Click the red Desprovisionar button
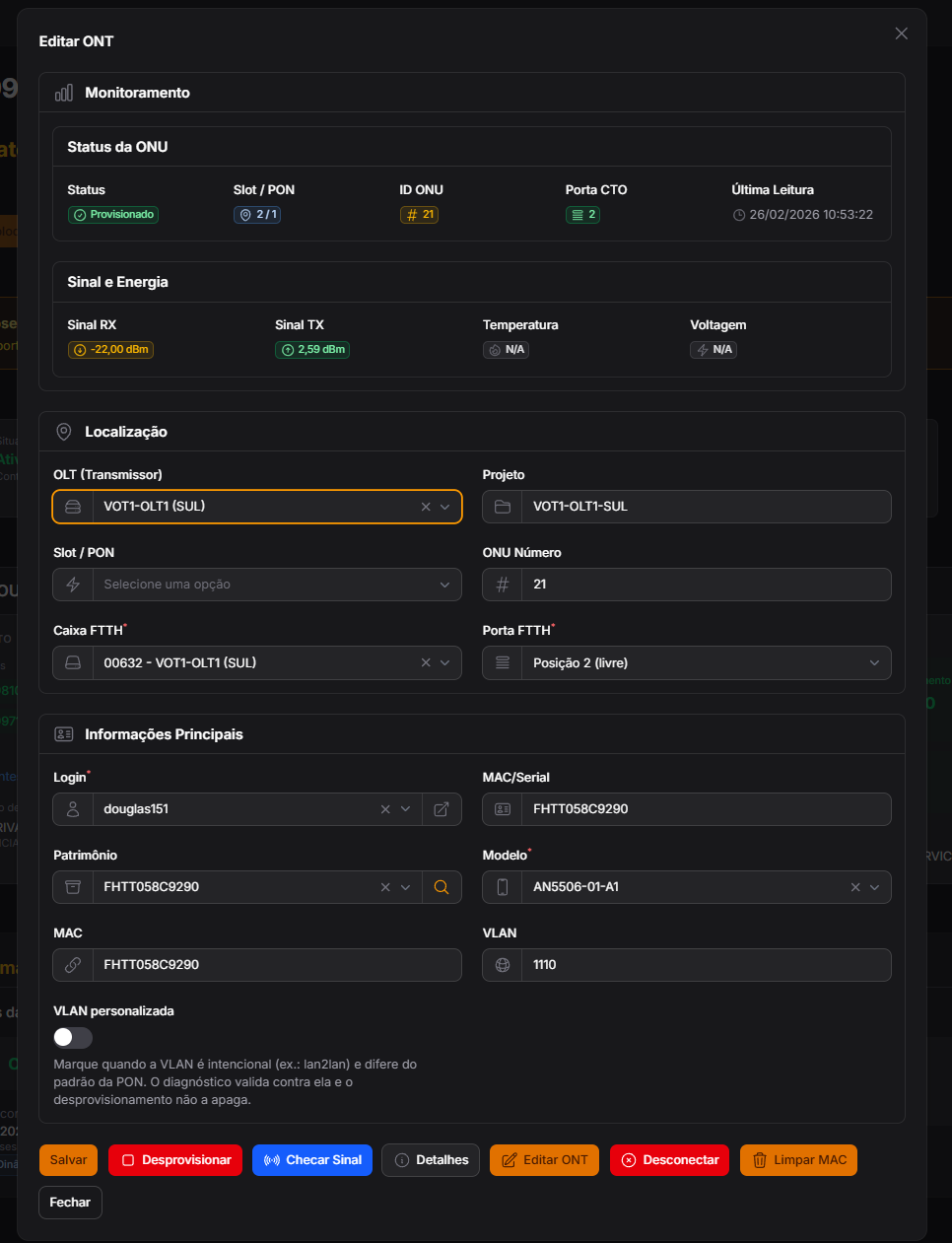Image resolution: width=952 pixels, height=1243 pixels. (176, 1160)
